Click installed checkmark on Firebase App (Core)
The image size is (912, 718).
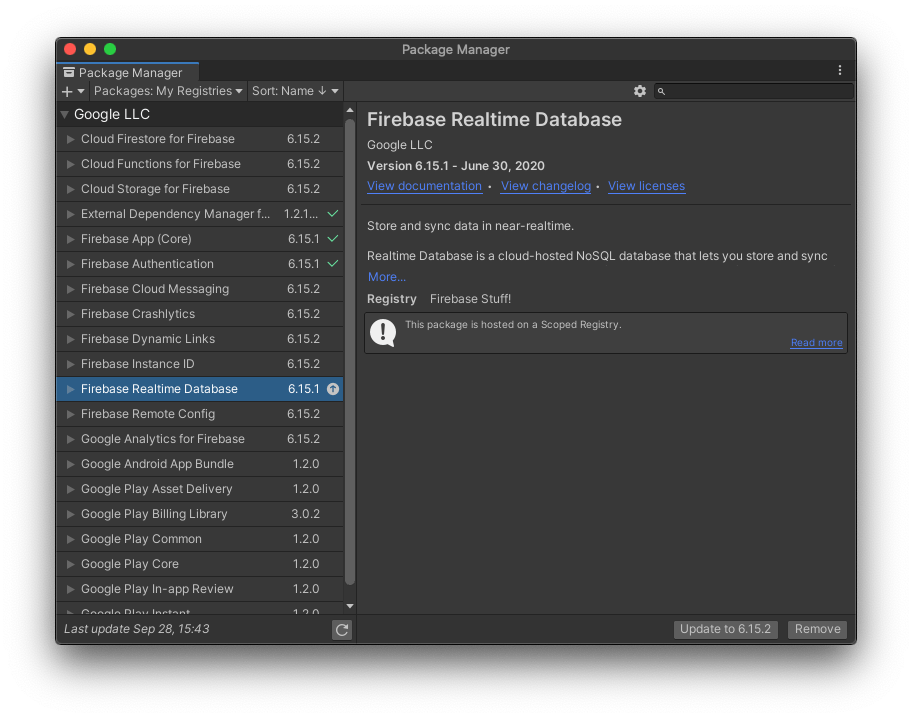point(333,239)
